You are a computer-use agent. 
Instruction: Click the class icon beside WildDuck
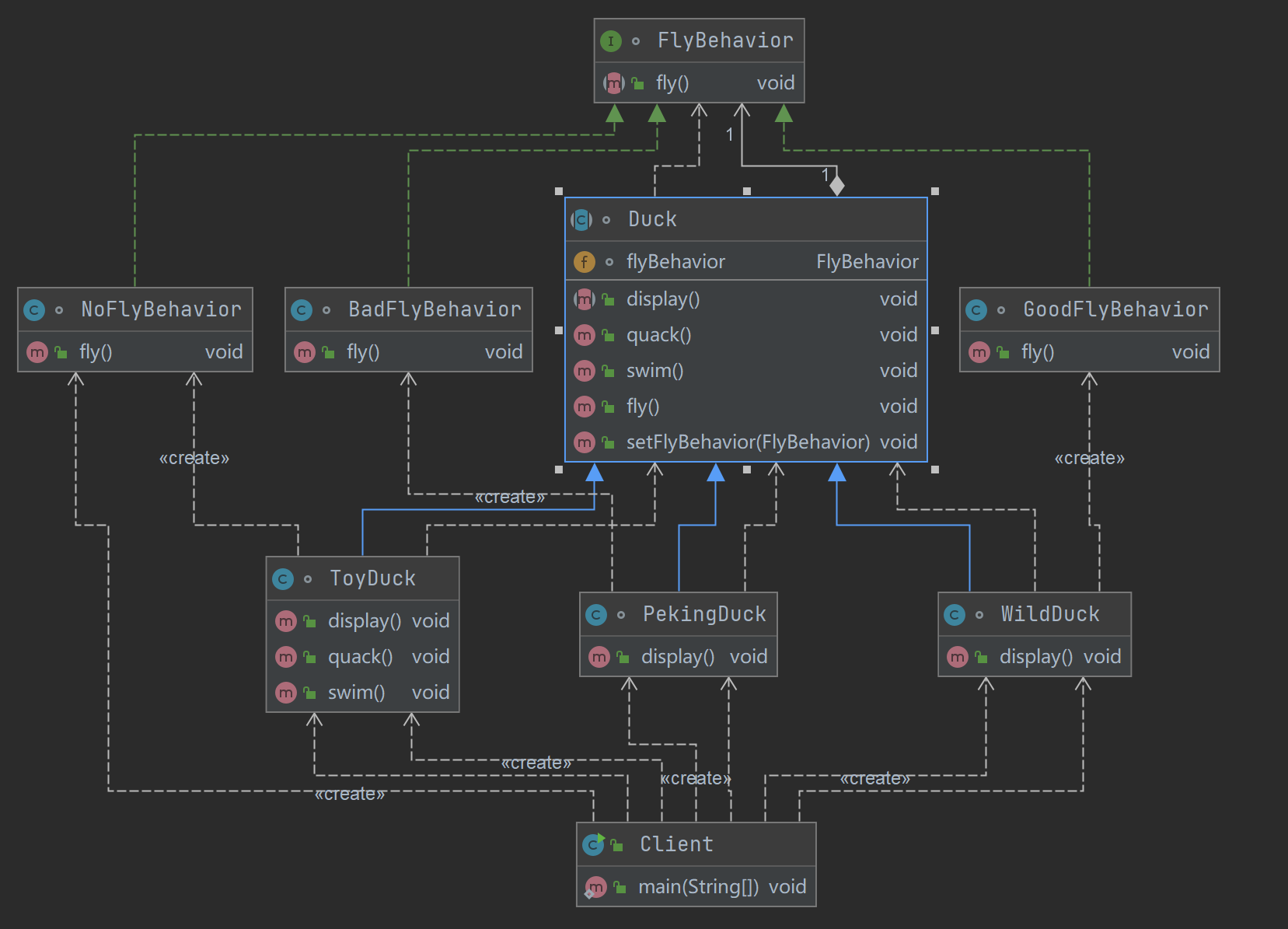click(955, 615)
